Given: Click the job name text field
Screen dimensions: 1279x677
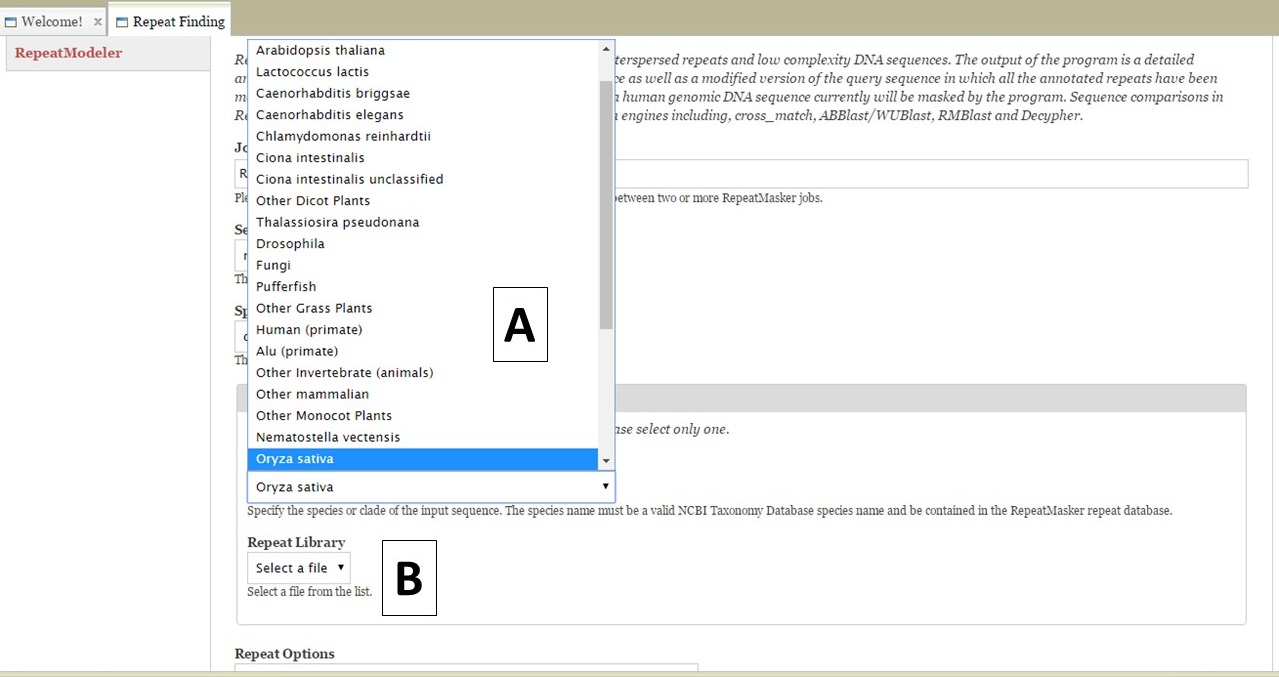Looking at the screenshot, I should click(741, 173).
